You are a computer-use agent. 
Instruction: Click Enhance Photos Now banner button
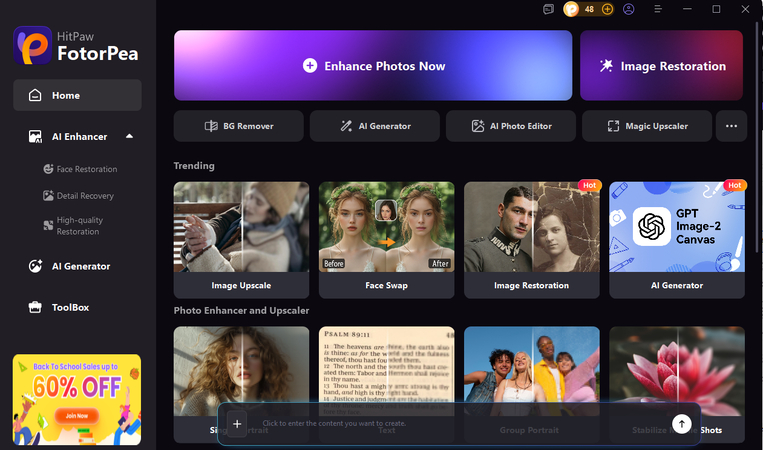[x=373, y=66]
